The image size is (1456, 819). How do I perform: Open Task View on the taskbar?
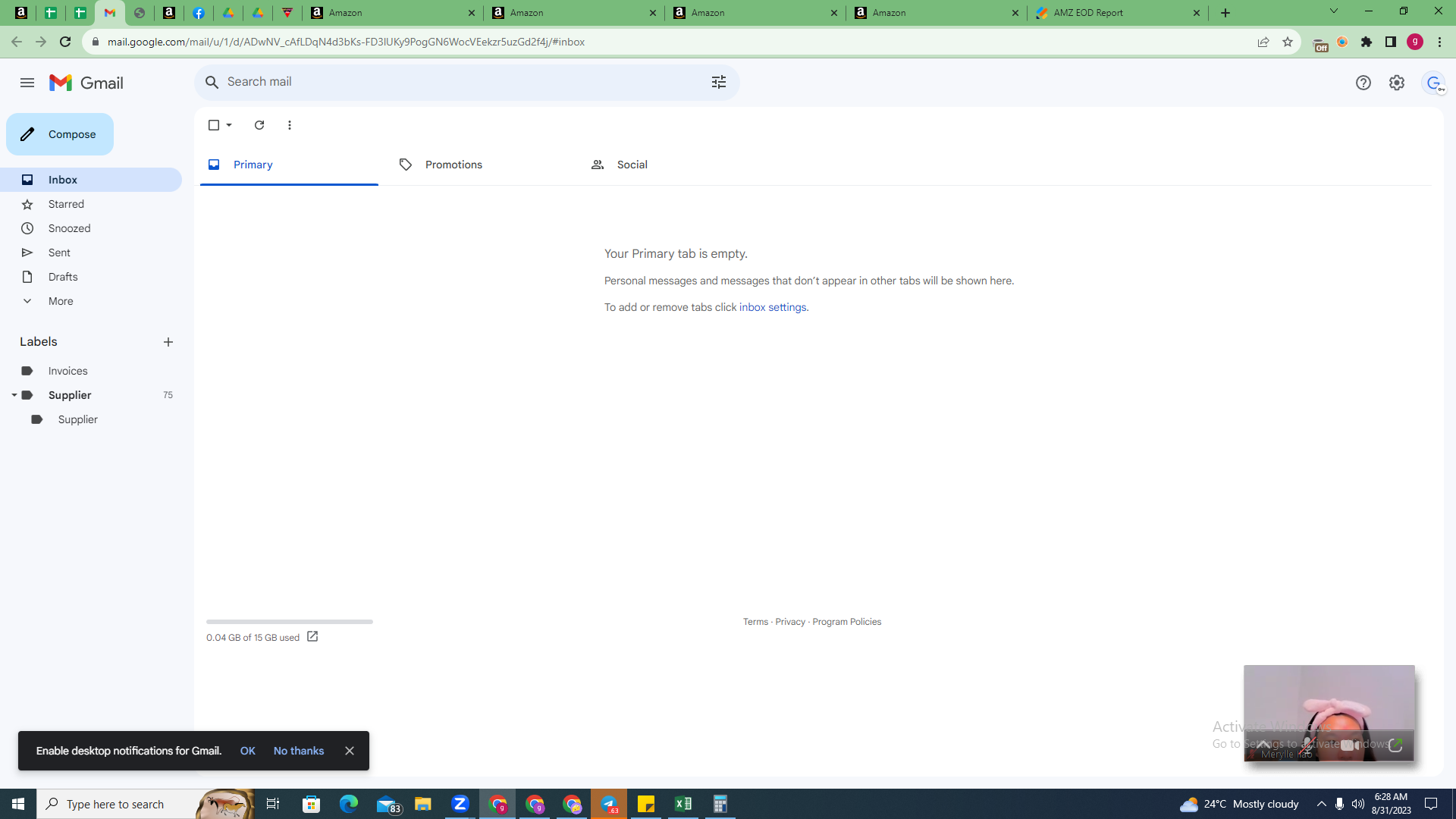[273, 804]
